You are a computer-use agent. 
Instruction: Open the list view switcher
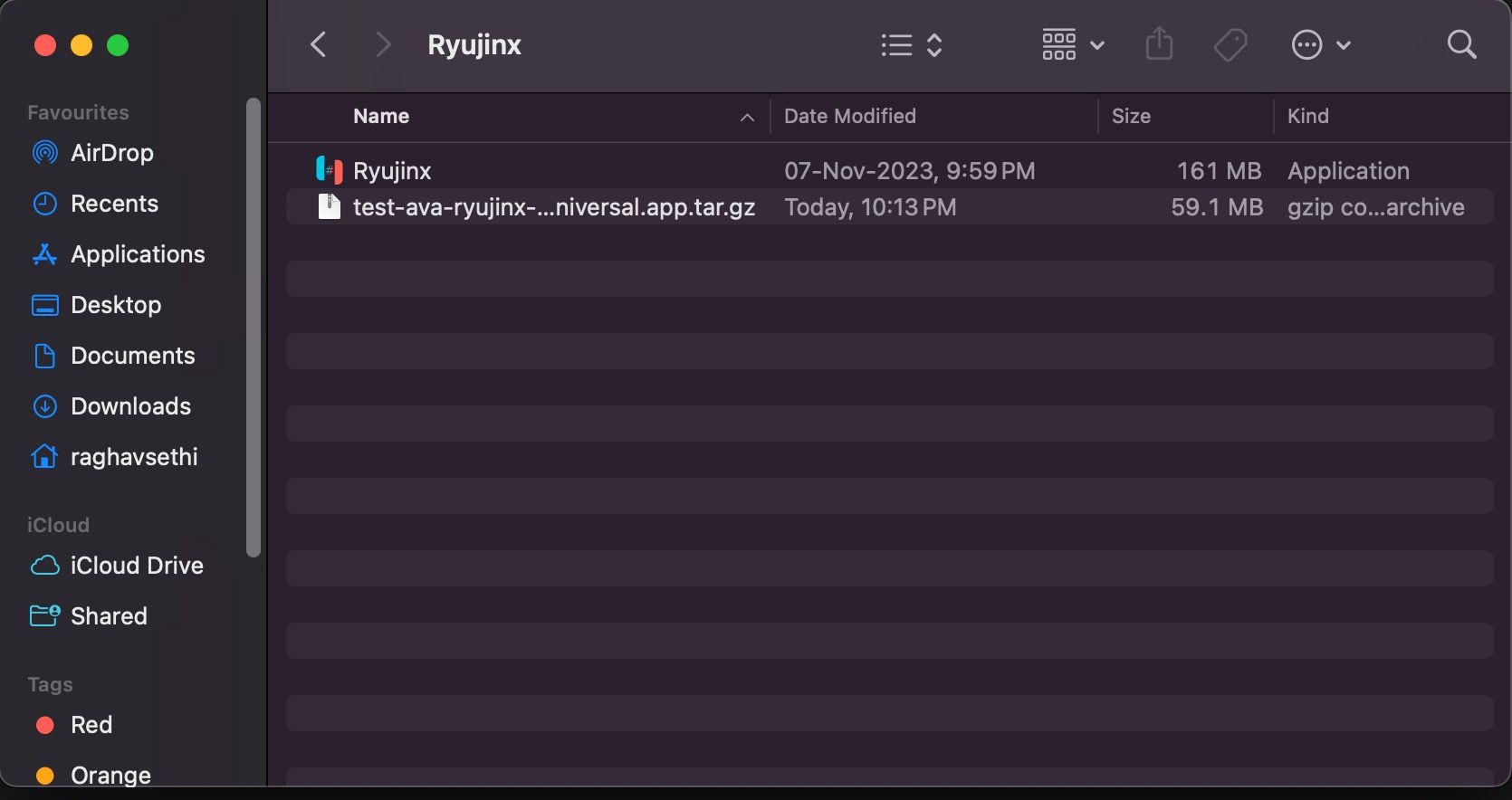pos(911,44)
